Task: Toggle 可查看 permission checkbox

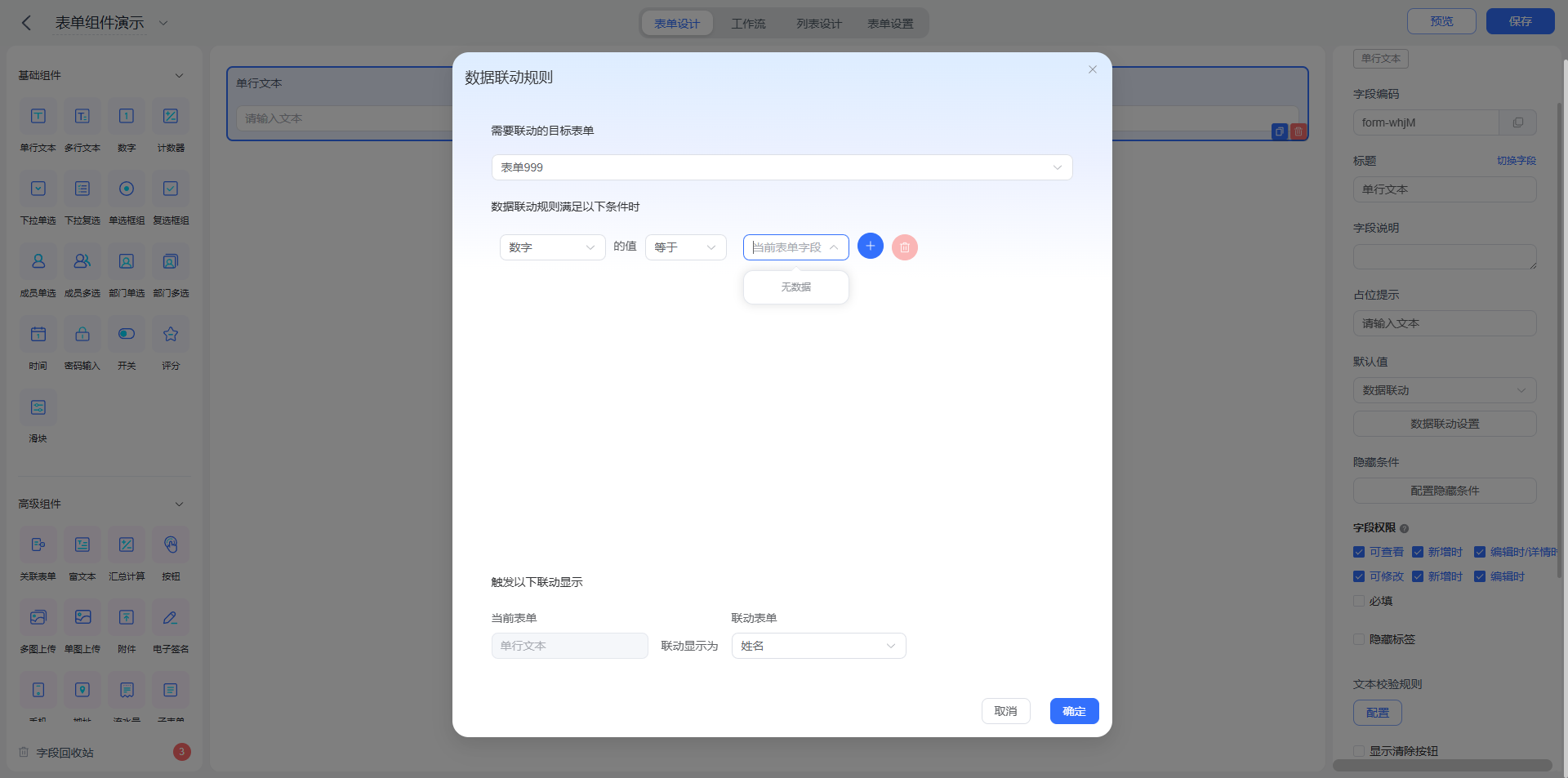Action: click(x=1359, y=552)
